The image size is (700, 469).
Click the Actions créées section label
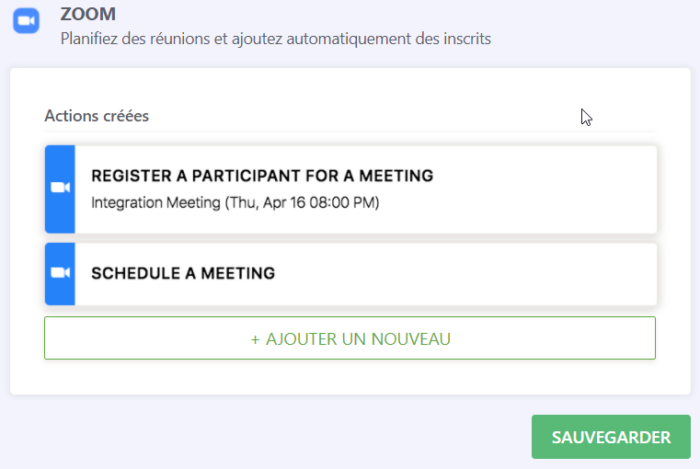click(96, 115)
